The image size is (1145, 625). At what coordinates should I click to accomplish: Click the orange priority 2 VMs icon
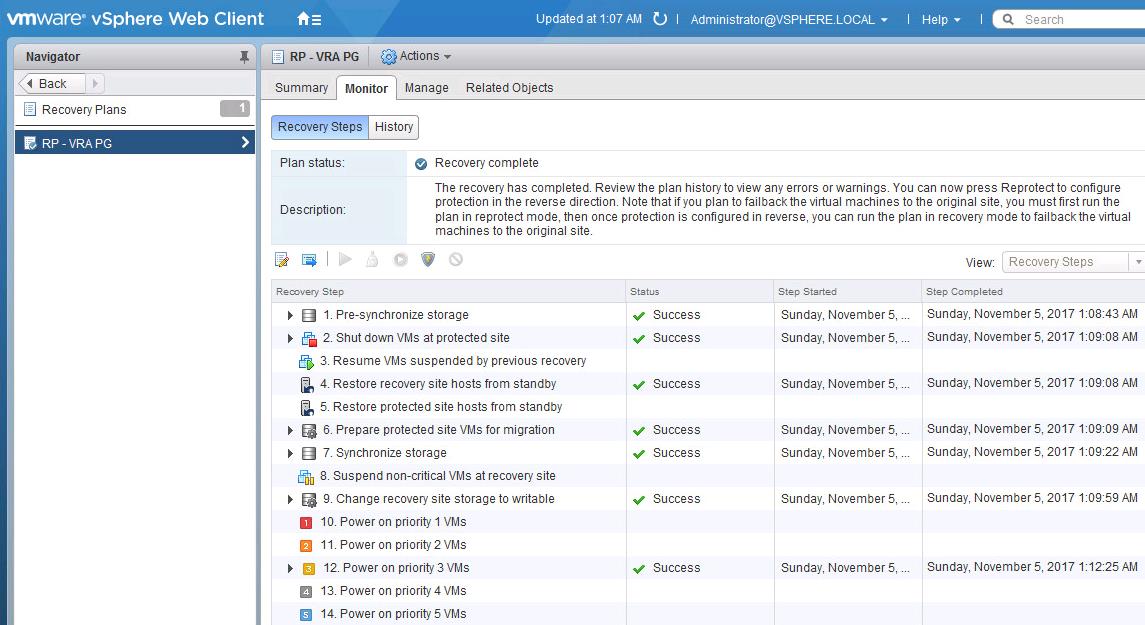306,545
